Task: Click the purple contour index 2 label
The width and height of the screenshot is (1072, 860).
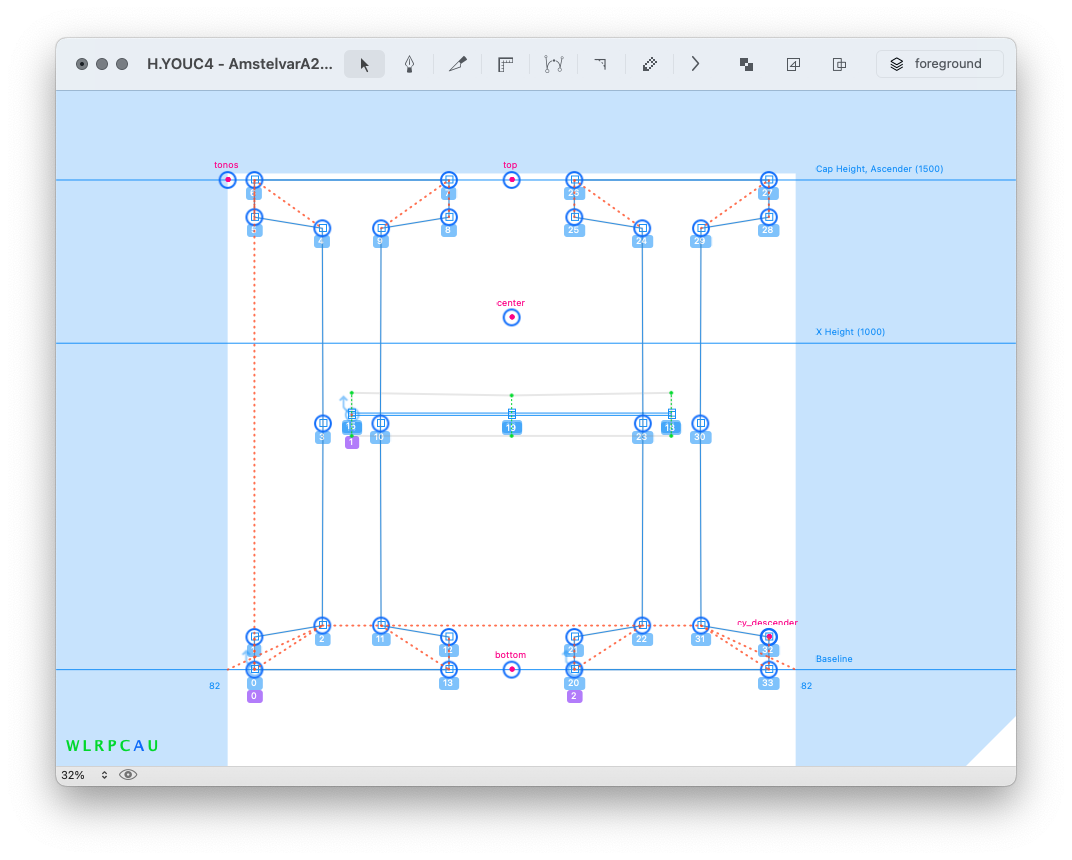Action: coord(574,696)
